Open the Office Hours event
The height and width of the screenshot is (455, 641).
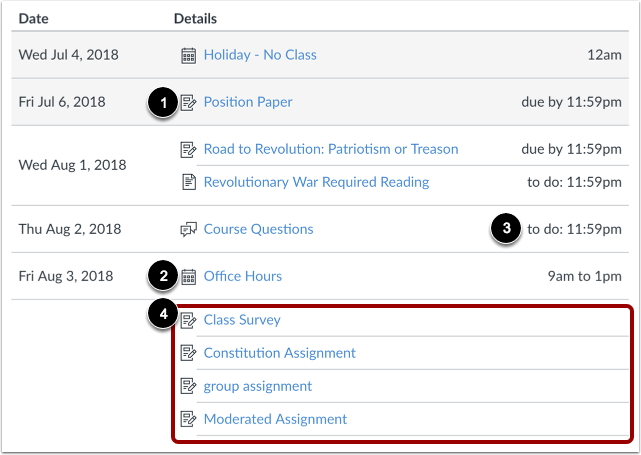point(242,276)
